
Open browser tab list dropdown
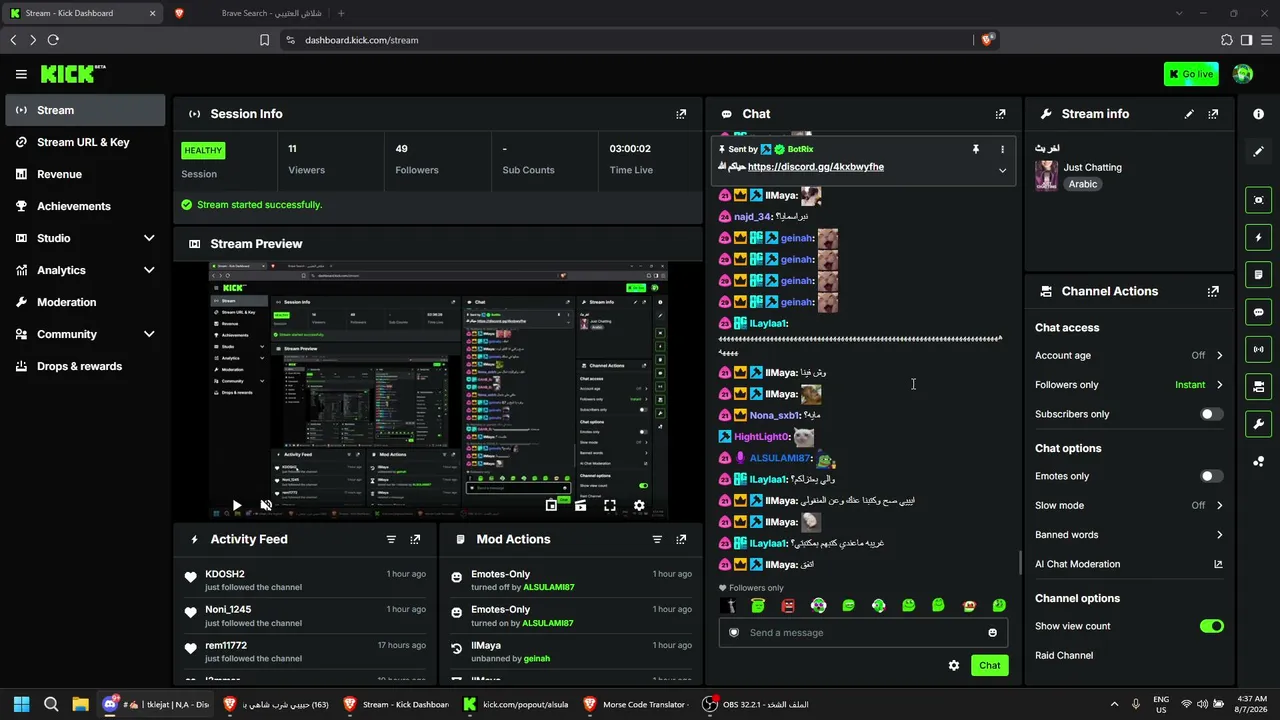pos(1179,13)
